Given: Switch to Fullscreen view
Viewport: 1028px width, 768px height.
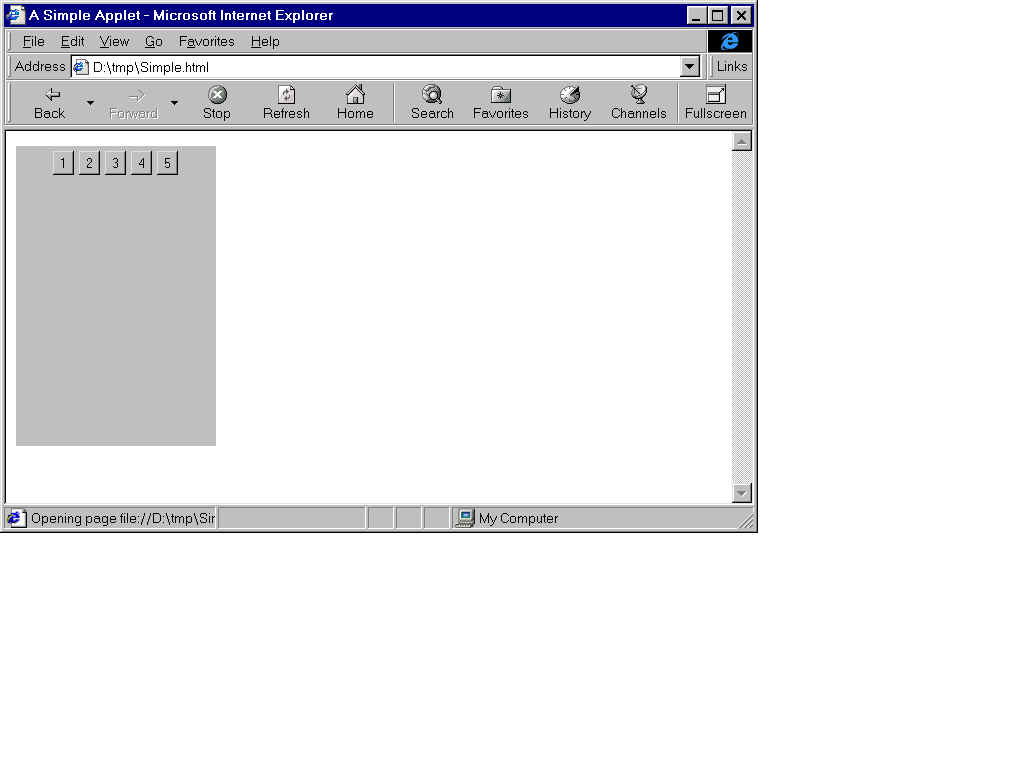Looking at the screenshot, I should click(715, 96).
